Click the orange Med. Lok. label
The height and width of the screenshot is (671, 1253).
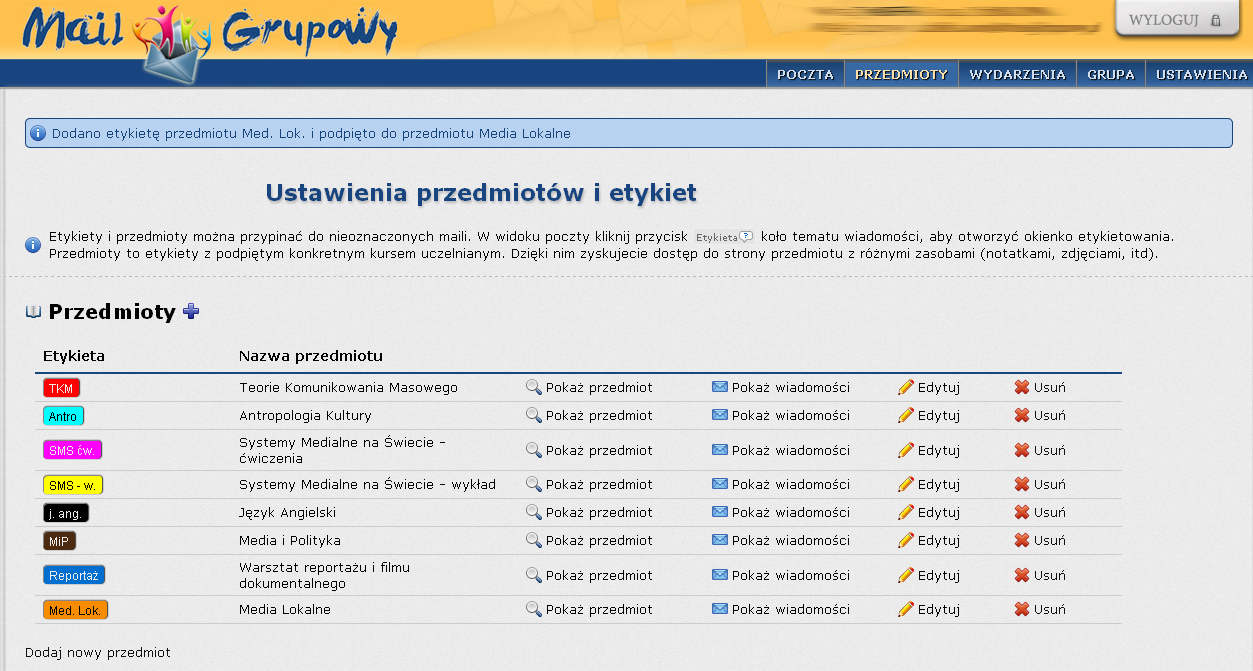point(75,610)
